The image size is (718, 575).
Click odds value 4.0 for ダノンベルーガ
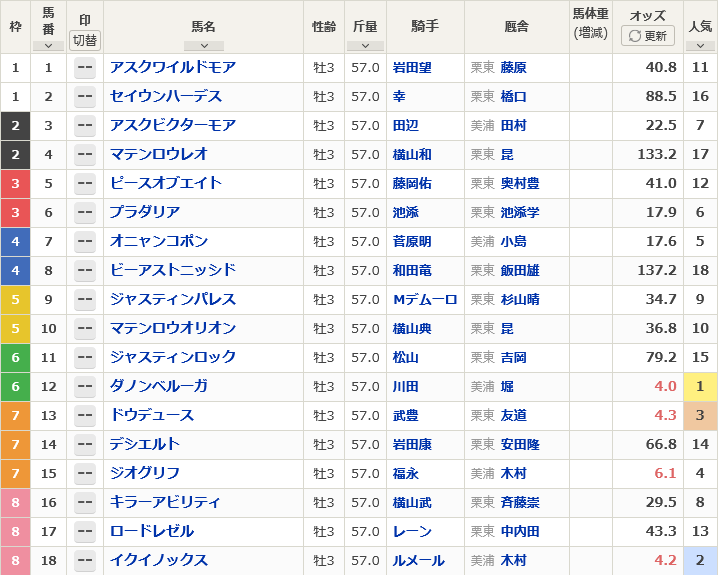click(x=665, y=386)
